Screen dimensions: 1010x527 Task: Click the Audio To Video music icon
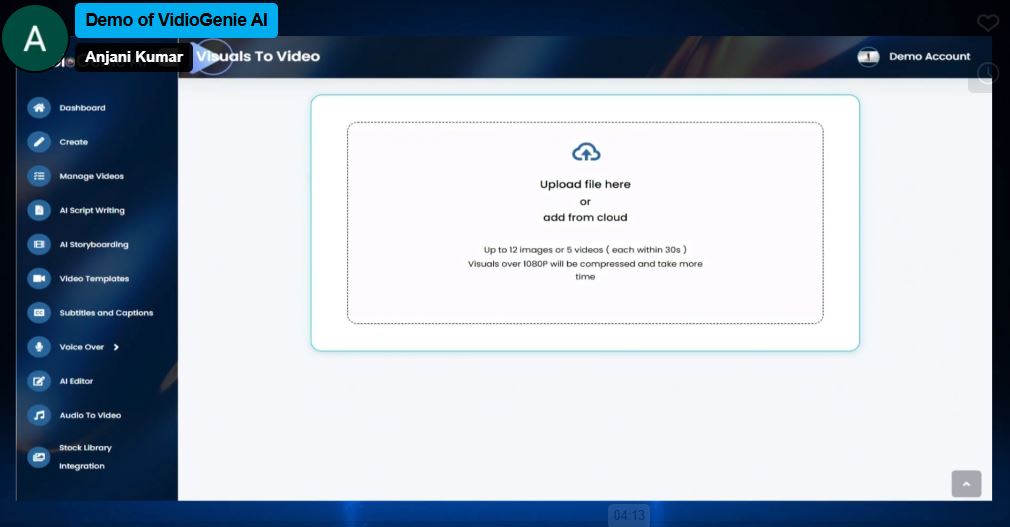[39, 415]
